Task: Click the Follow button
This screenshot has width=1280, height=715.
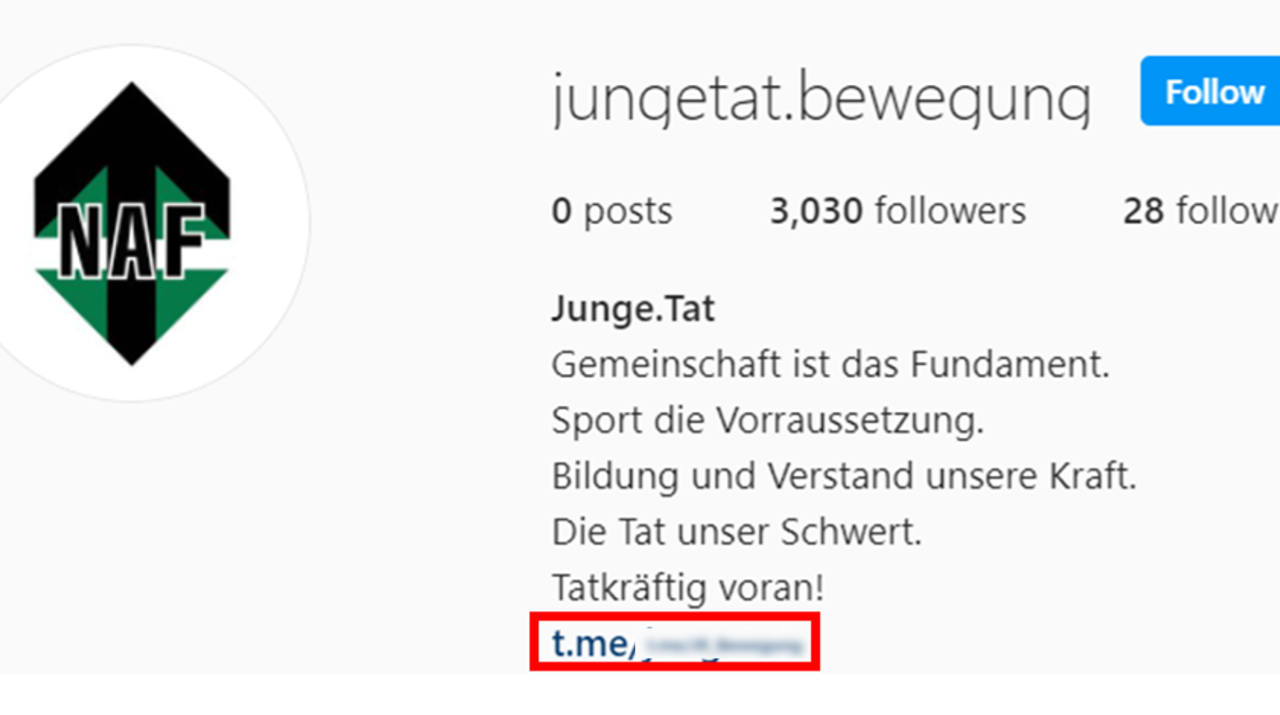Action: (x=1210, y=92)
